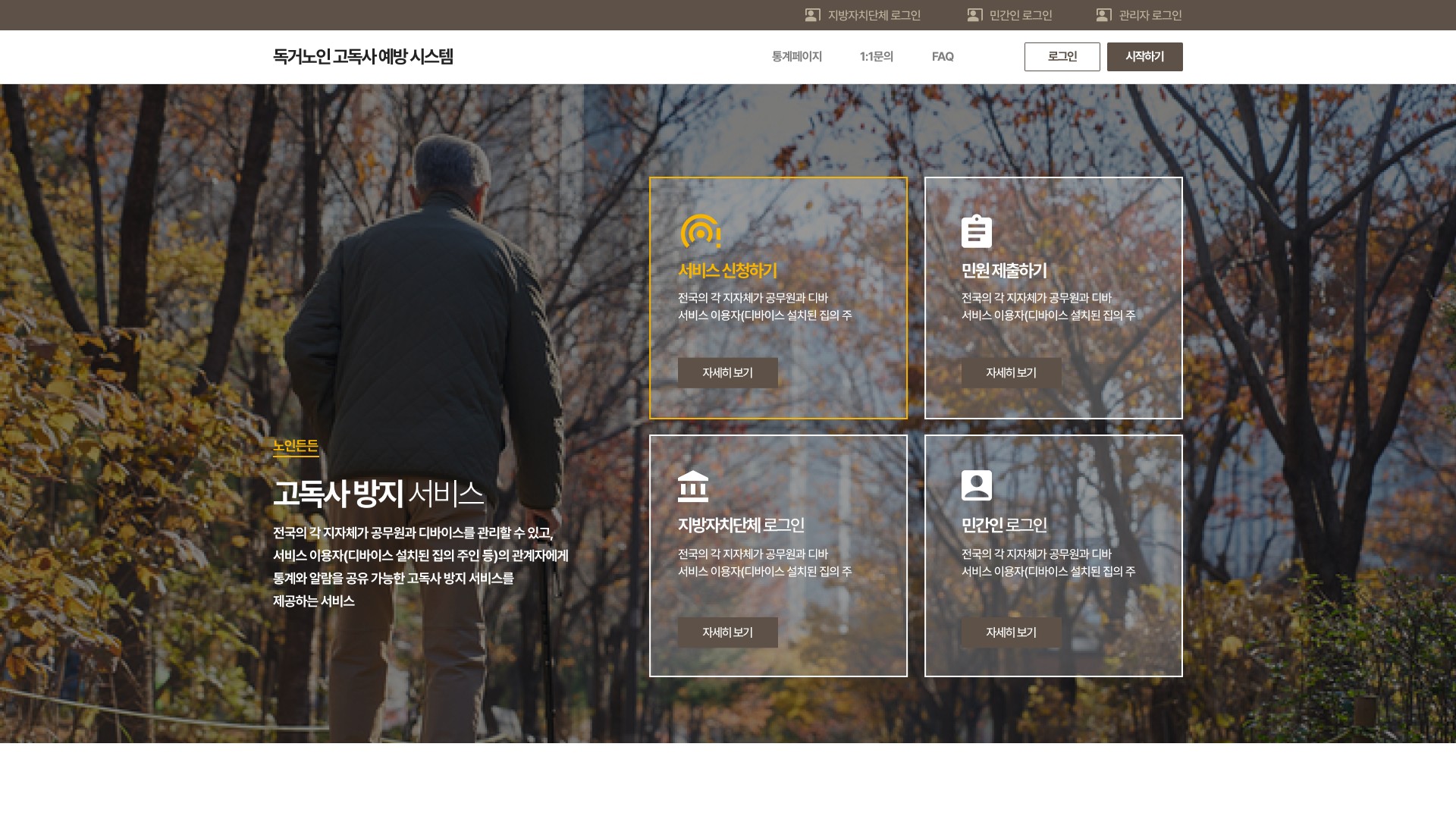
Task: Open the FAQ menu item
Action: click(x=943, y=57)
